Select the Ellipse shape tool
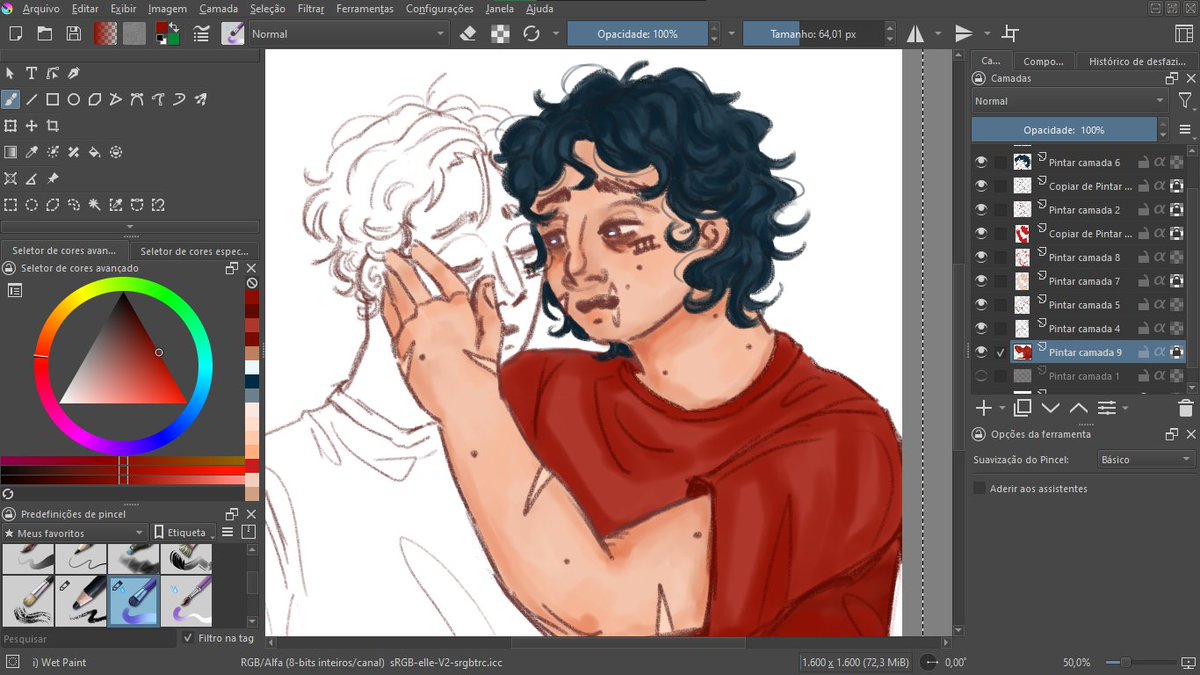This screenshot has height=675, width=1200. 73,99
